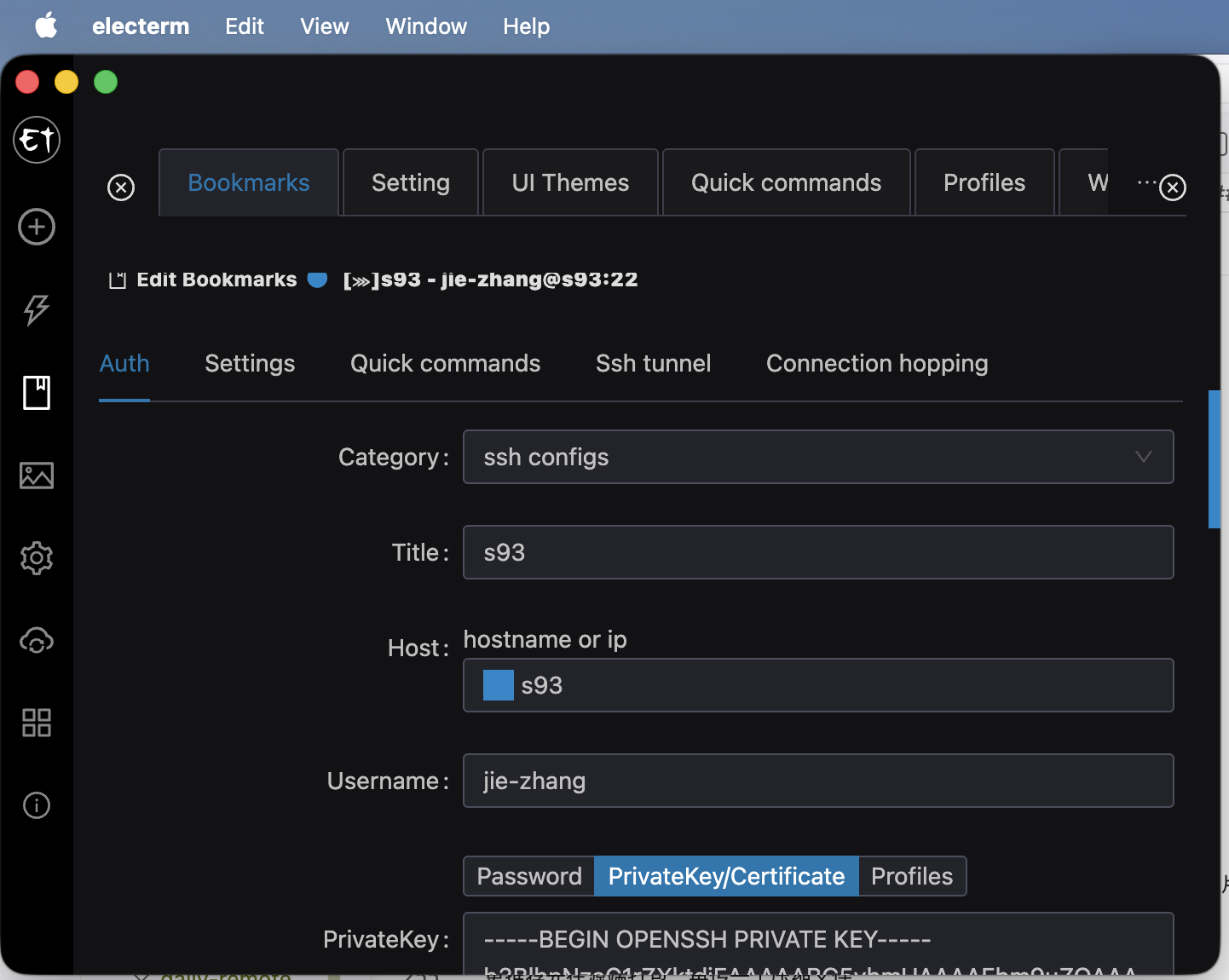Open settings with the sidebar gear icon
This screenshot has width=1229, height=980.
37,558
